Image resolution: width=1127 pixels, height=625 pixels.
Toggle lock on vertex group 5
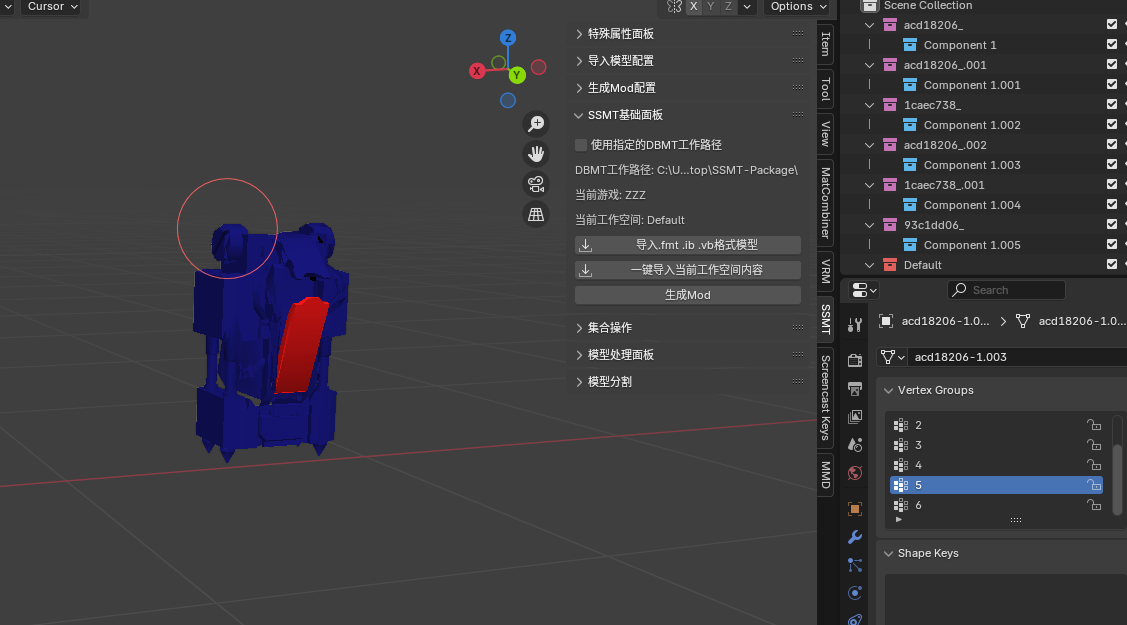pos(1094,485)
